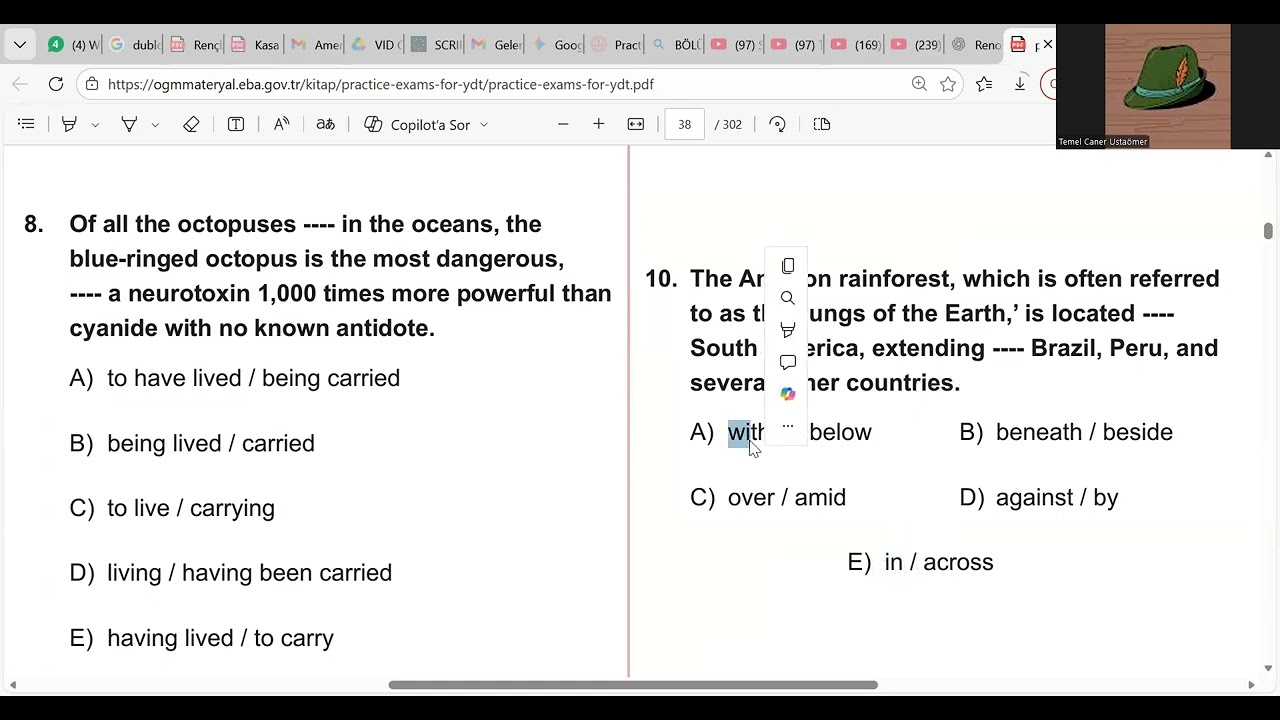Select the PDF erase tool

coord(191,124)
